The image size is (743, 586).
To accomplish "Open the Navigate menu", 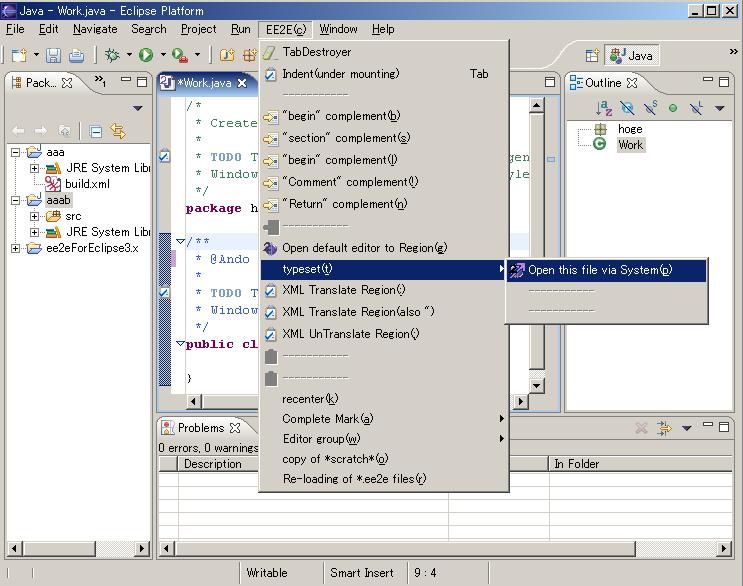I will 95,29.
